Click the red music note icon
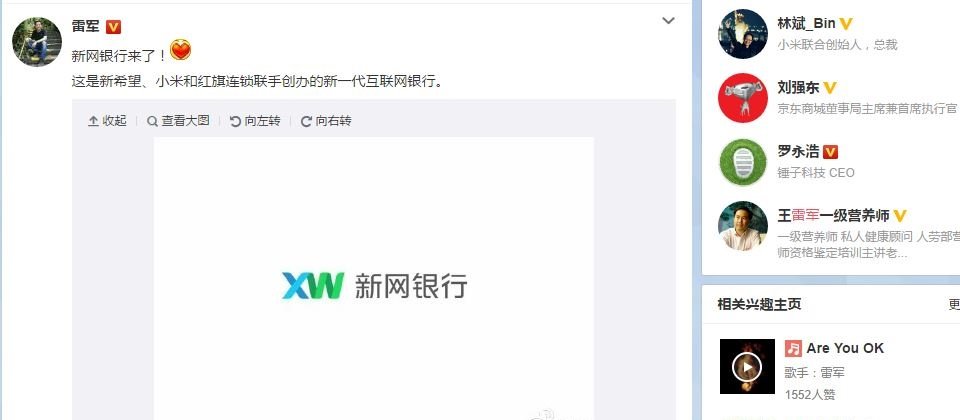This screenshot has width=960, height=420. point(793,348)
